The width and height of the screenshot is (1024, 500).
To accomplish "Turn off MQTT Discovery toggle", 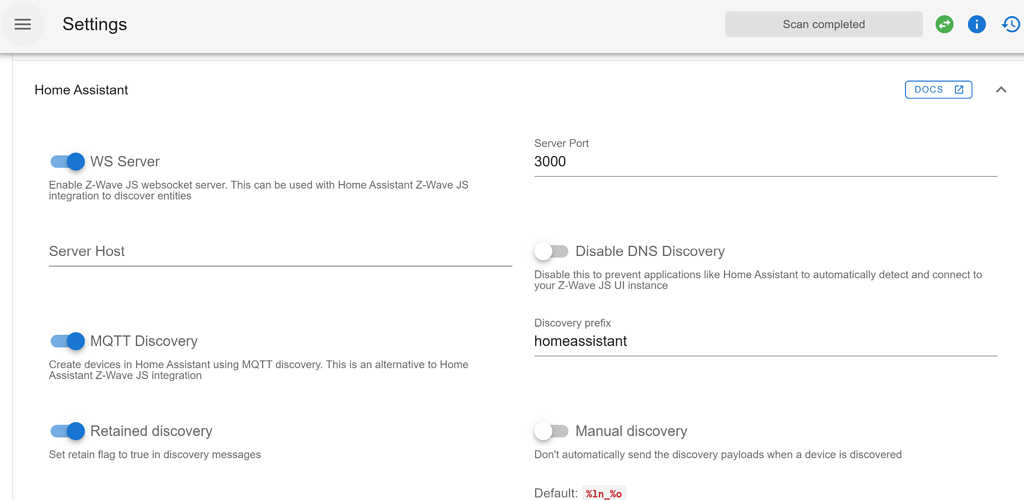I will pyautogui.click(x=68, y=342).
